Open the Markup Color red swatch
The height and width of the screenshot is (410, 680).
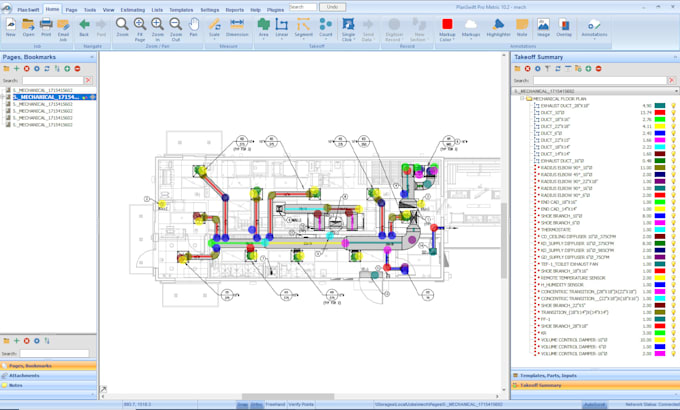pyautogui.click(x=447, y=24)
